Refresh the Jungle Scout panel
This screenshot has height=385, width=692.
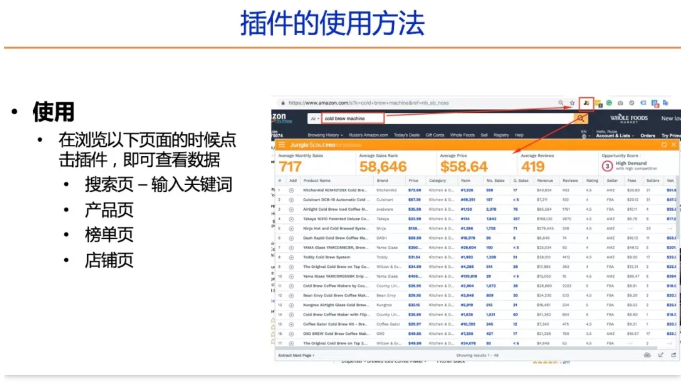664,145
